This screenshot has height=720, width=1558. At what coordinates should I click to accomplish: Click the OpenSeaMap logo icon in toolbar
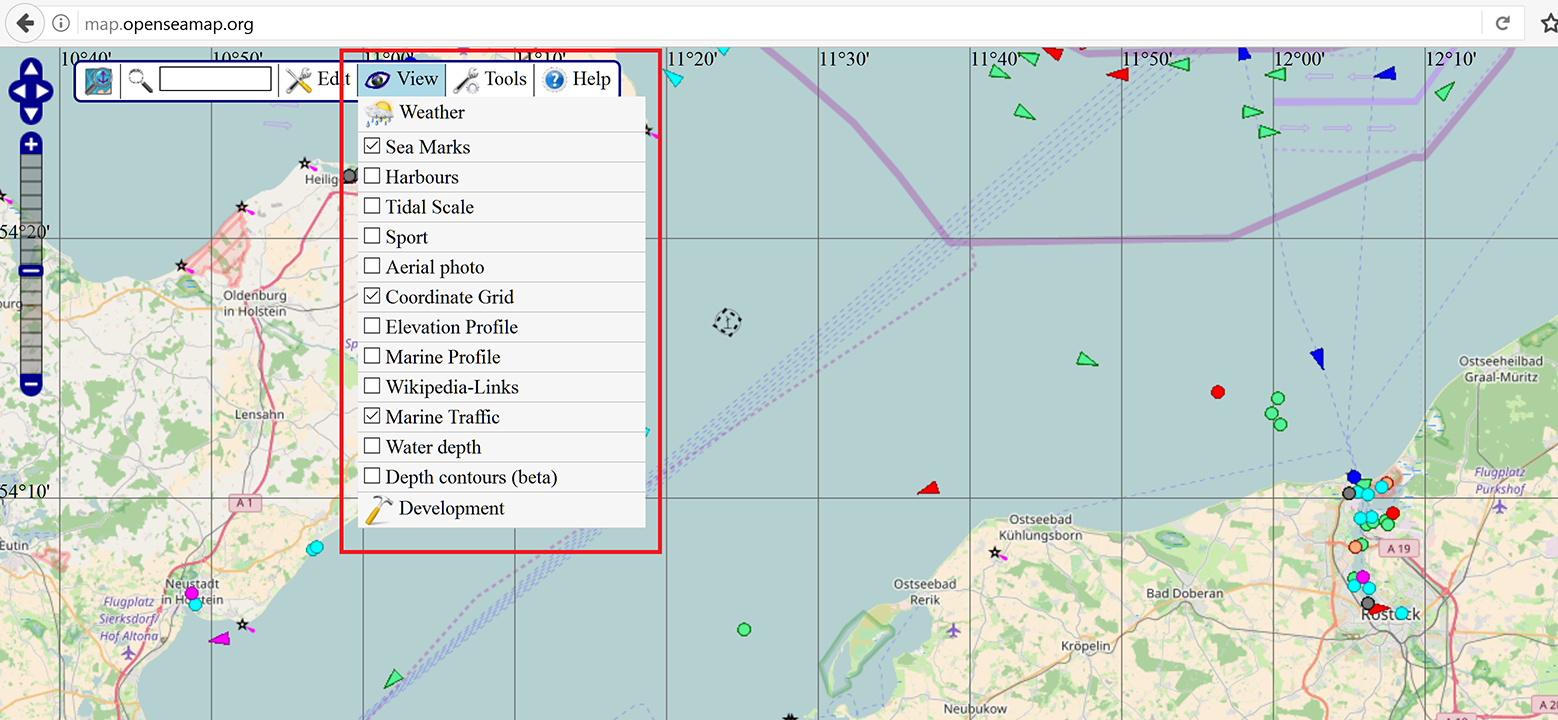(x=99, y=81)
